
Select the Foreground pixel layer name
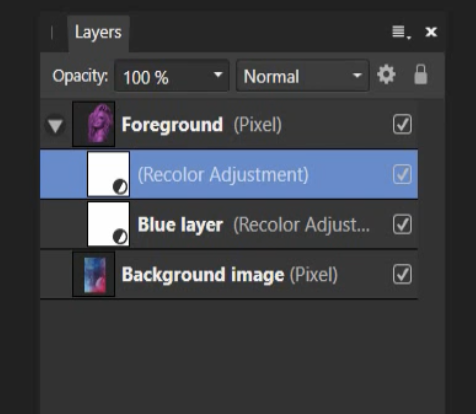click(x=172, y=125)
